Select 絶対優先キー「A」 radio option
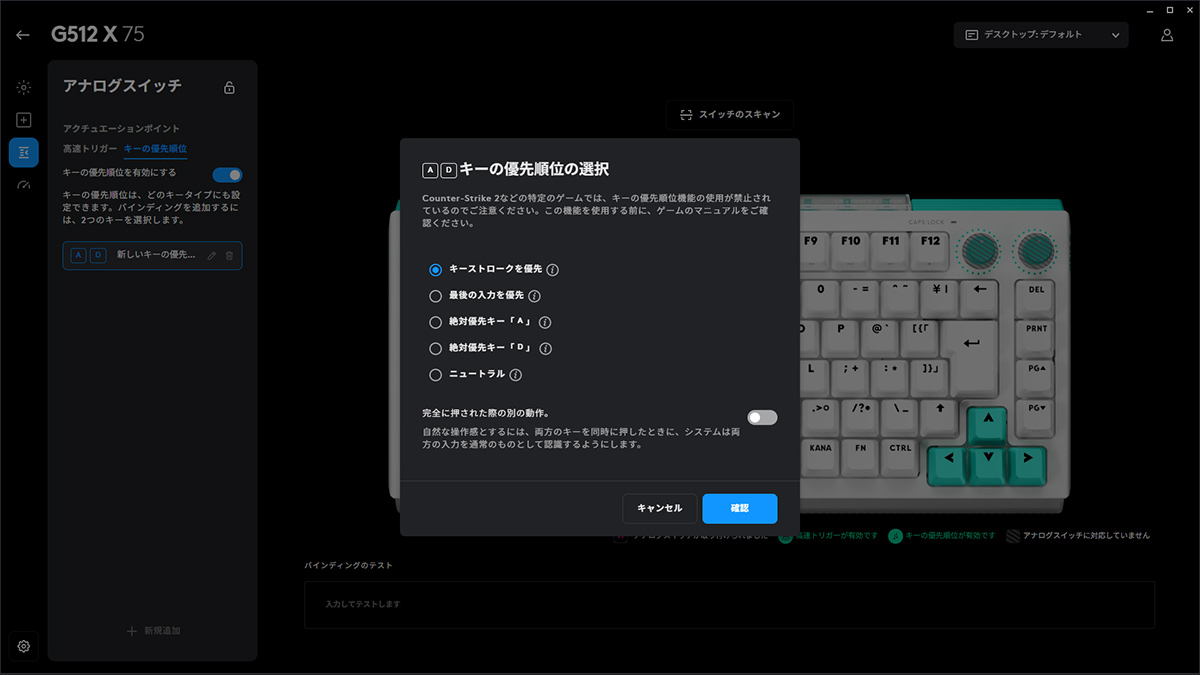 coord(435,322)
